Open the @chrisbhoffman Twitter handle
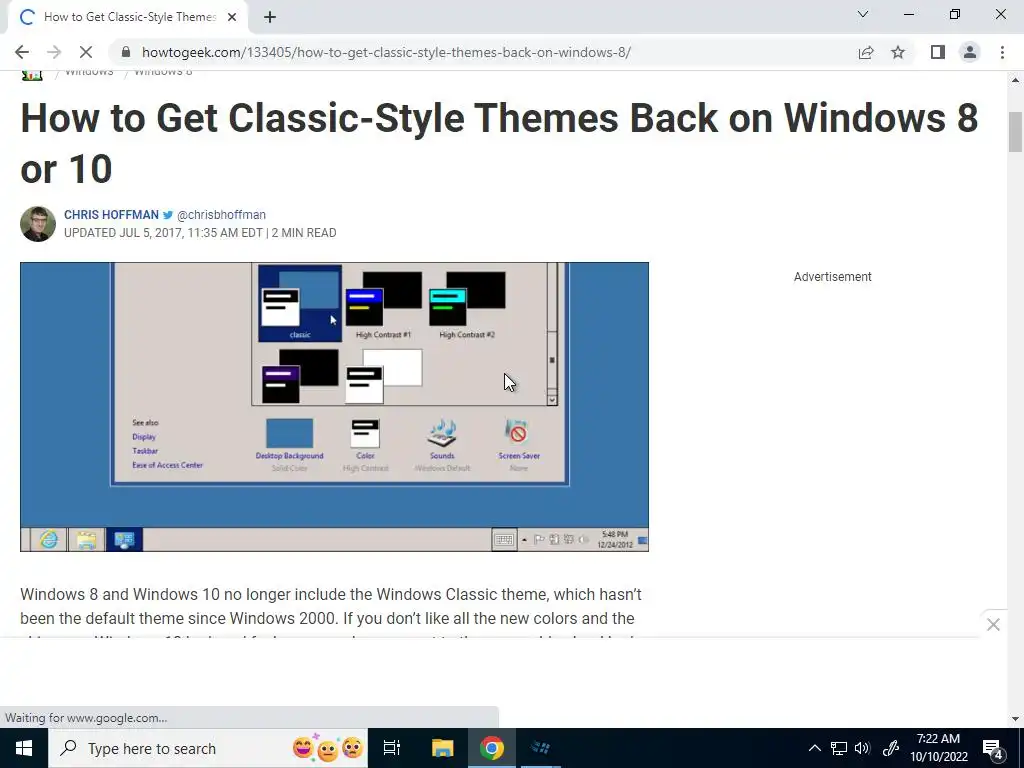Screen dimensions: 1024x768 (x=221, y=215)
